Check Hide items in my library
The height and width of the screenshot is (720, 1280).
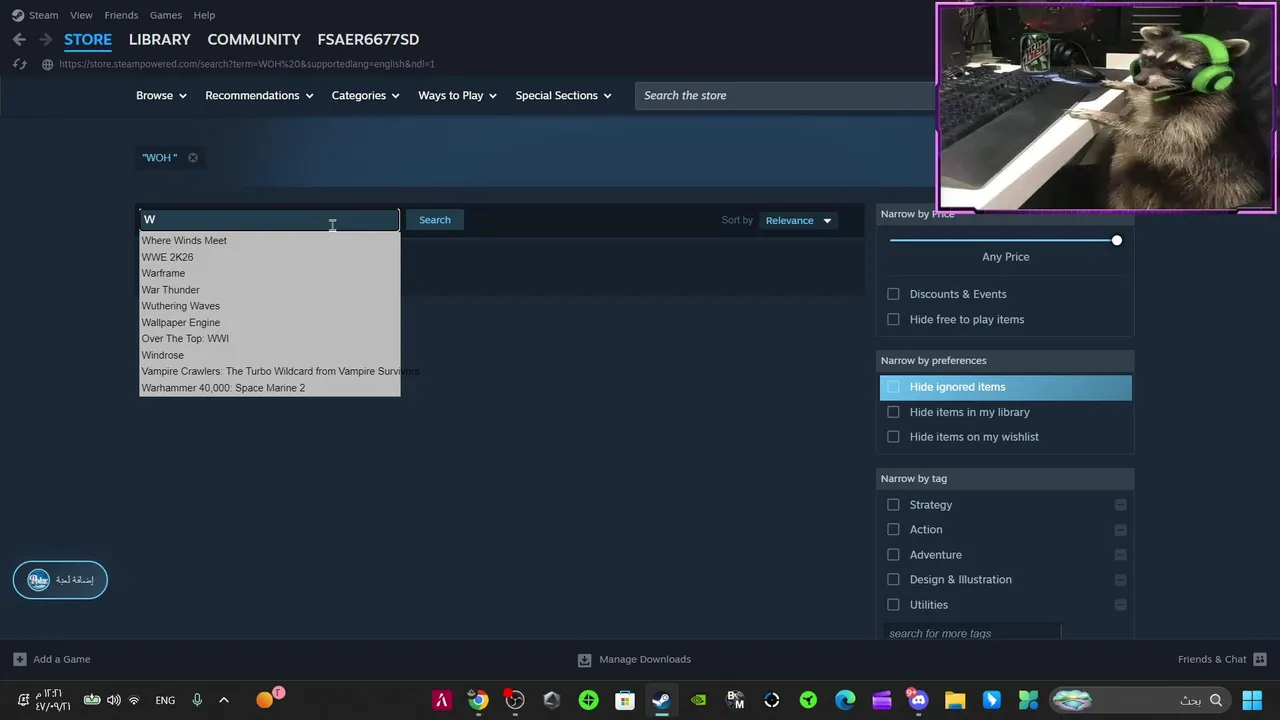893,412
